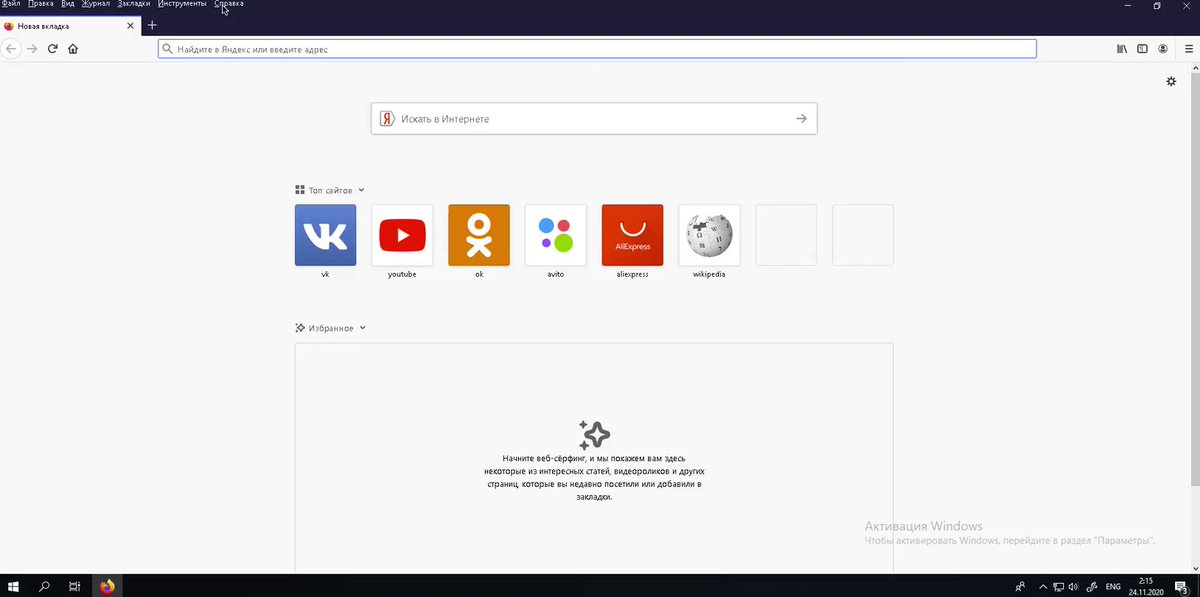Open the clock showing 2:15

(1146, 586)
